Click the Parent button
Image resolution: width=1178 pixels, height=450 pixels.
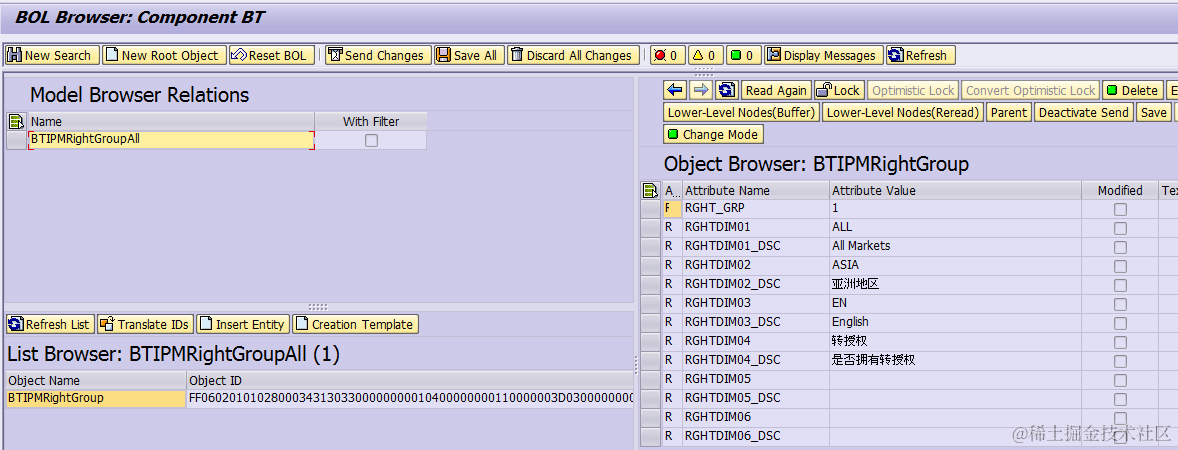pyautogui.click(x=1009, y=113)
